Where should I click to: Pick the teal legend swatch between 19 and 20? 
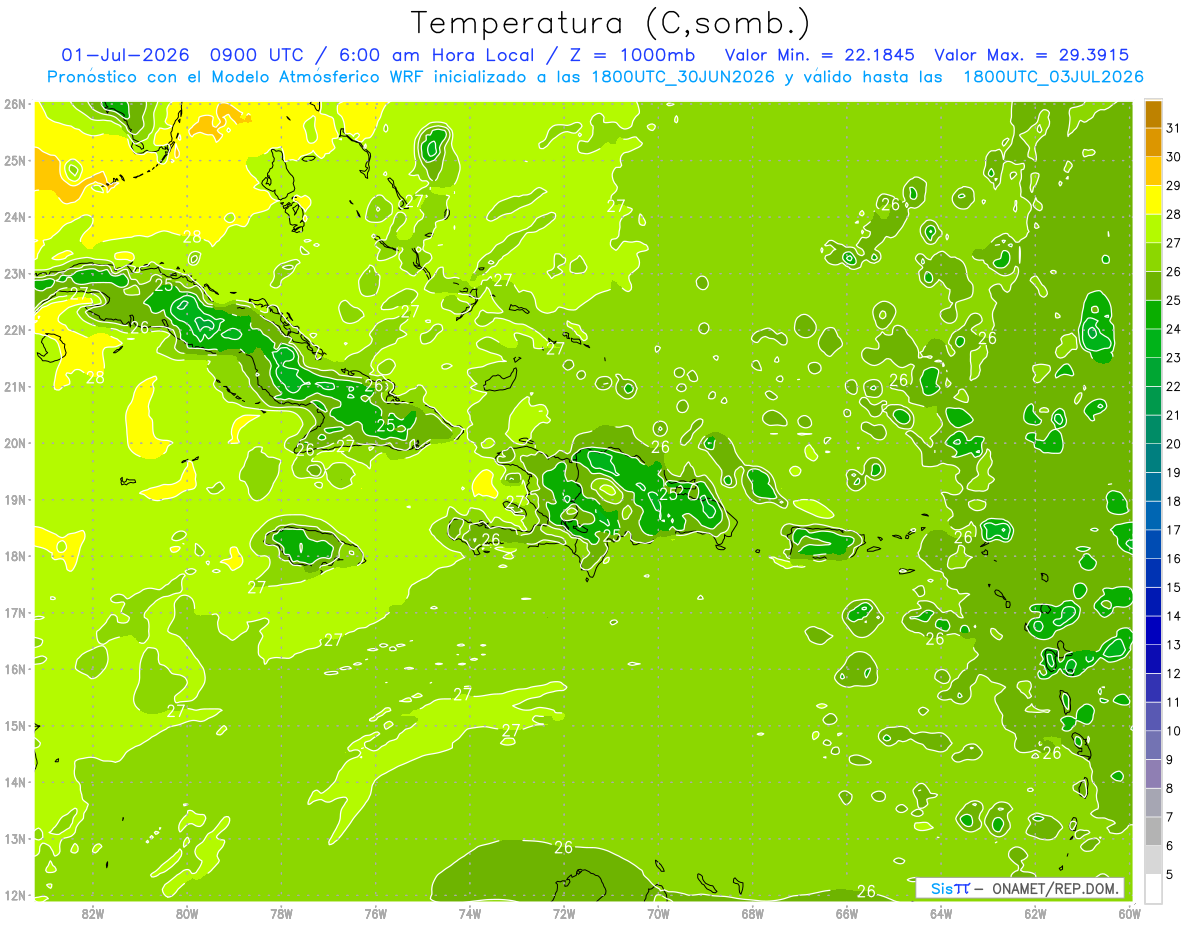click(1153, 458)
